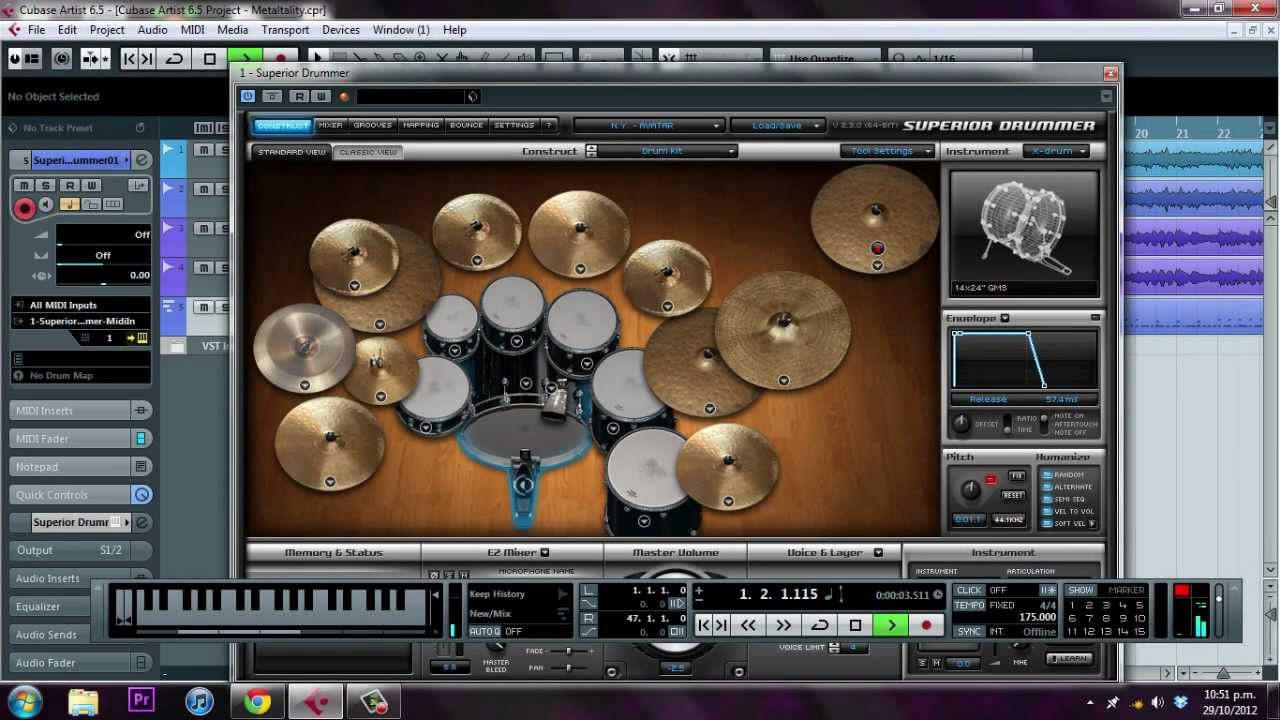Viewport: 1280px width, 720px height.
Task: Open the Devices menu
Action: [340, 30]
